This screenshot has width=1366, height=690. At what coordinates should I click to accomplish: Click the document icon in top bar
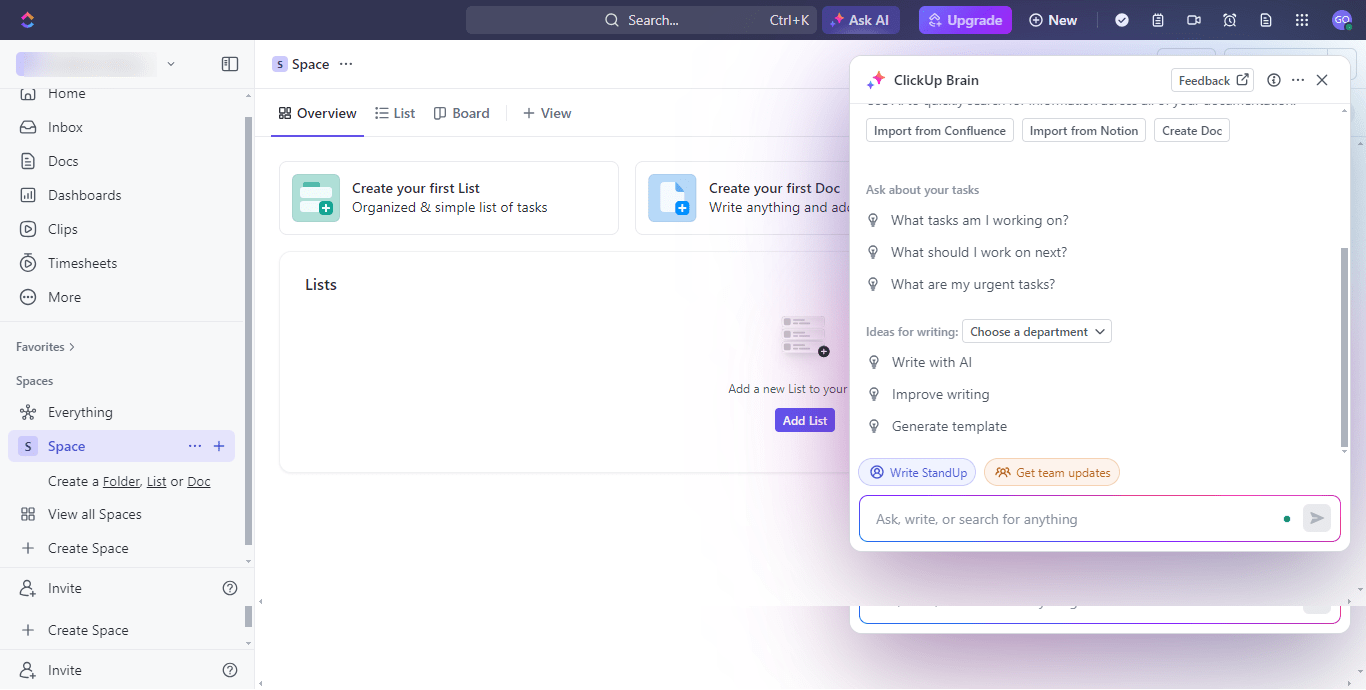(1266, 20)
